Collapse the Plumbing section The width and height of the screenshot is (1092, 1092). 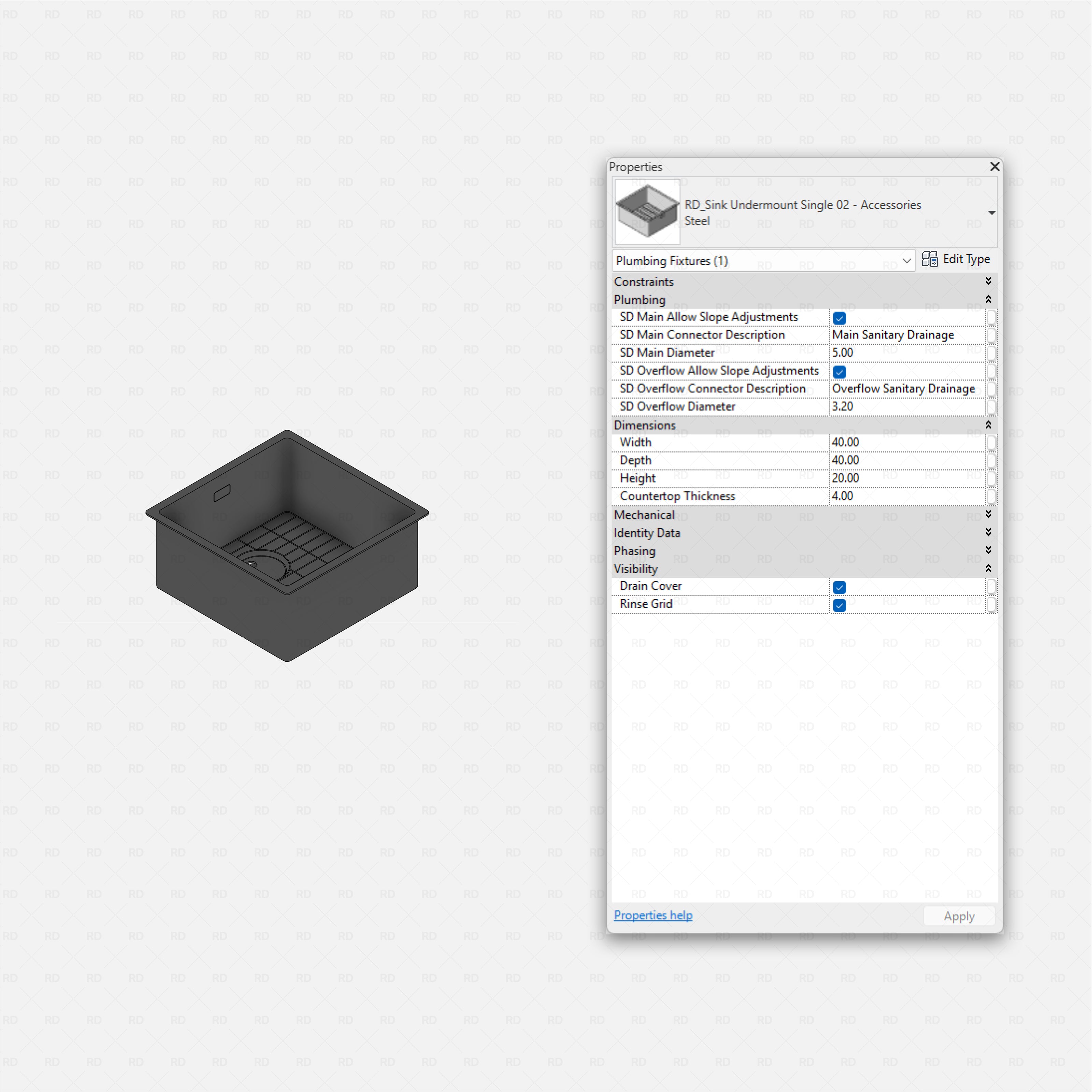[988, 299]
